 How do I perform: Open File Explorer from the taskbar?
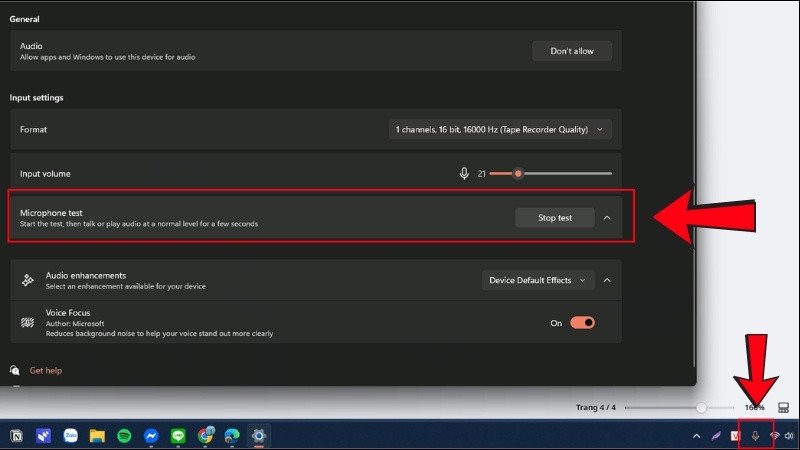click(x=98, y=436)
